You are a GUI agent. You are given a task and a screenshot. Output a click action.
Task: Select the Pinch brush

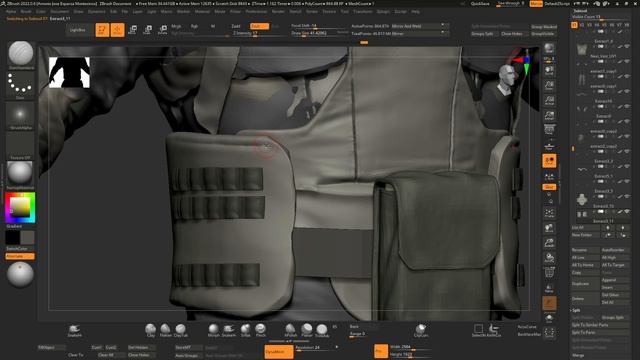click(x=260, y=330)
